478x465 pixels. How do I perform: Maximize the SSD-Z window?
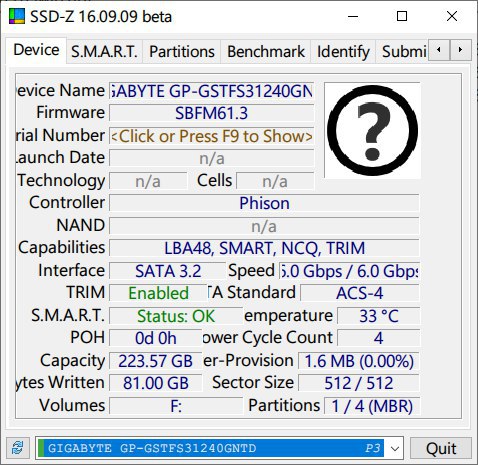pyautogui.click(x=402, y=16)
